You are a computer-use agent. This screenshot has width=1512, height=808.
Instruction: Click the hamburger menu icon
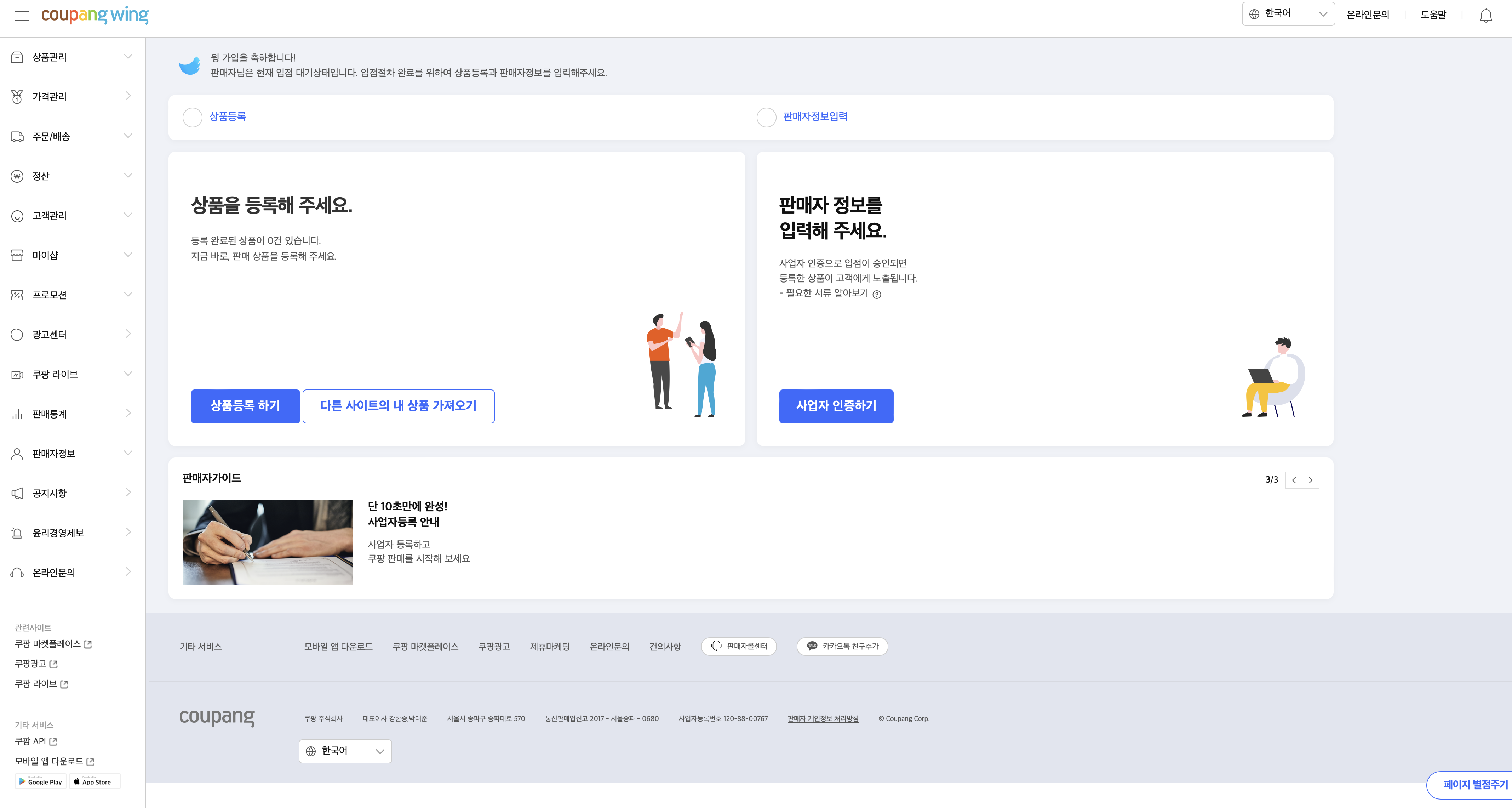point(22,15)
